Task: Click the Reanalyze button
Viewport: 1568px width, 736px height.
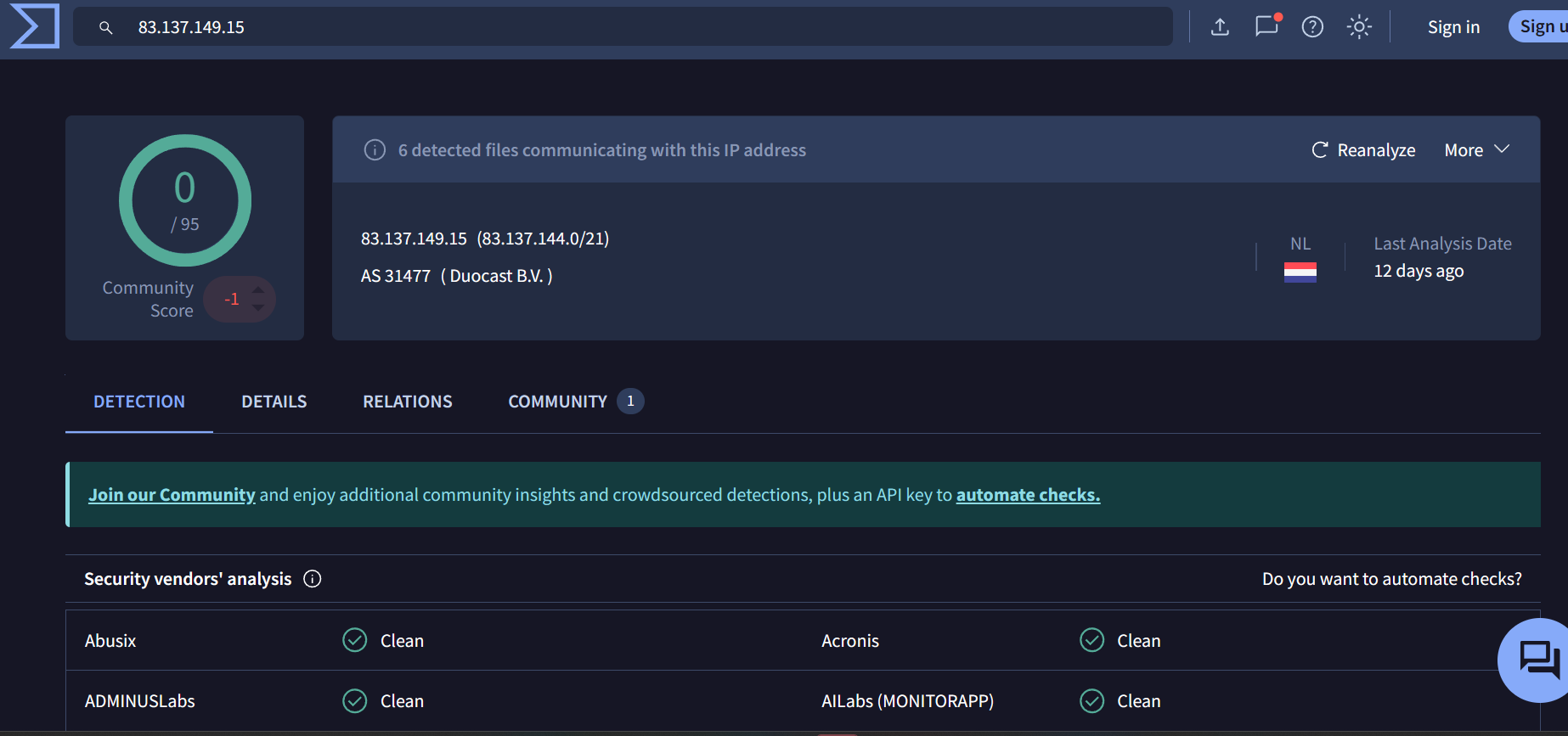Action: [x=1364, y=150]
